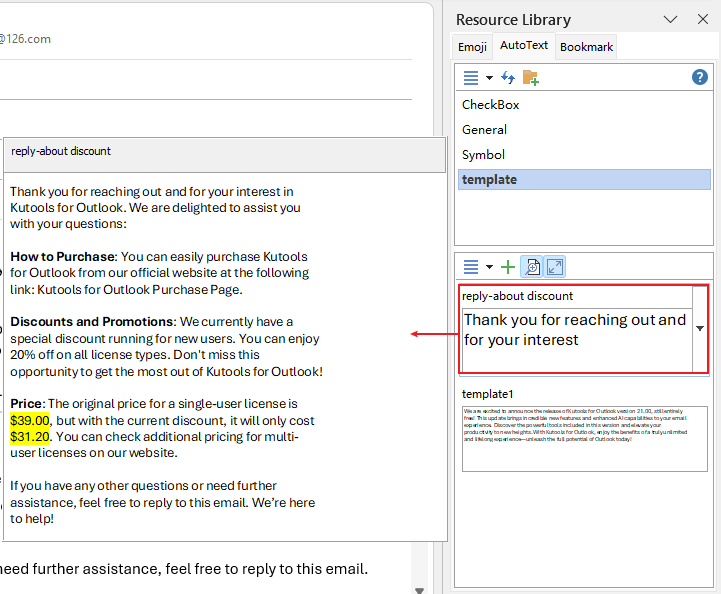Click the 'How to Purchase' heading text

coord(64,257)
